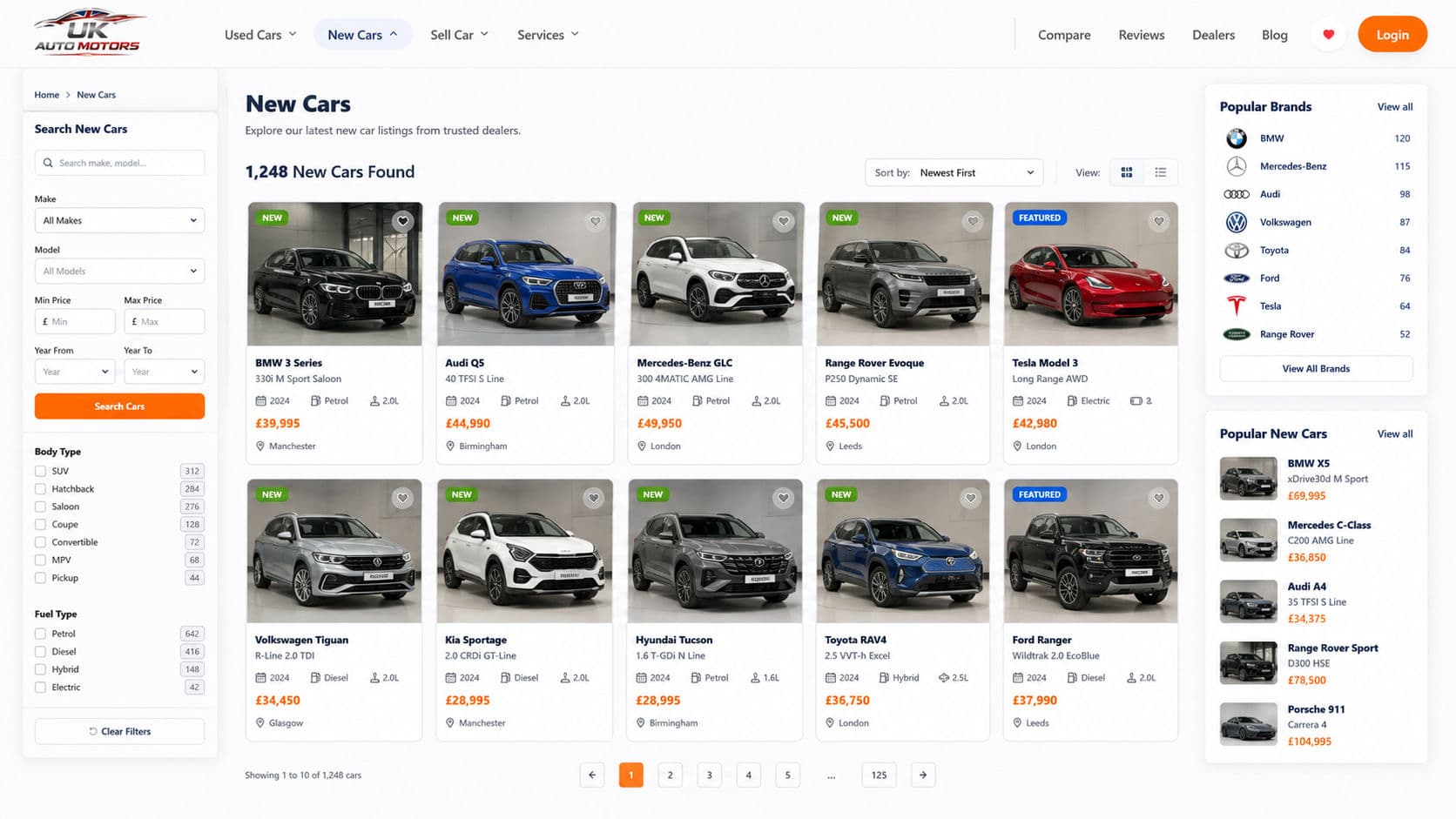1456x819 pixels.
Task: Click the Mercedes-Benz brand logo
Action: pos(1237,166)
